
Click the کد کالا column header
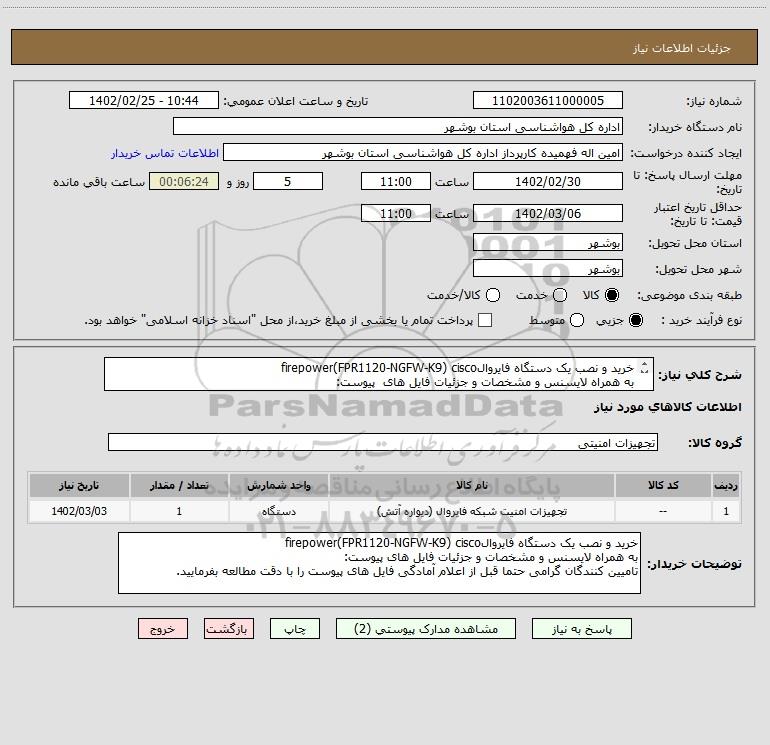(x=663, y=486)
